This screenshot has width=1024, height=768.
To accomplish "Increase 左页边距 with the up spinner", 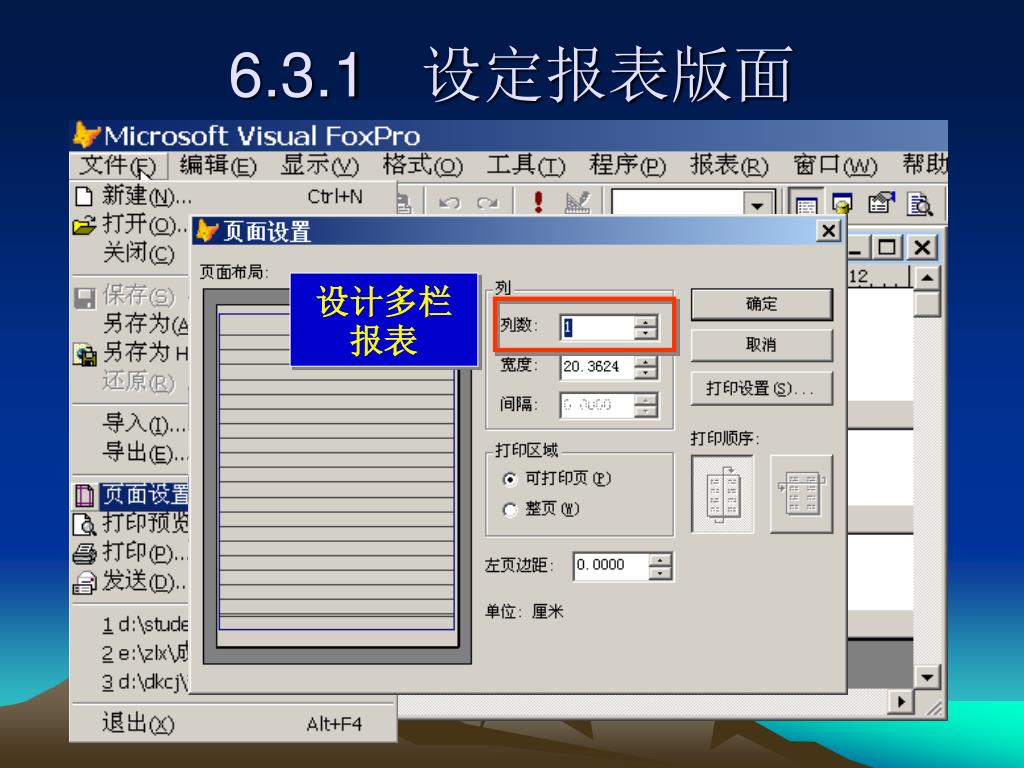I will 661,560.
